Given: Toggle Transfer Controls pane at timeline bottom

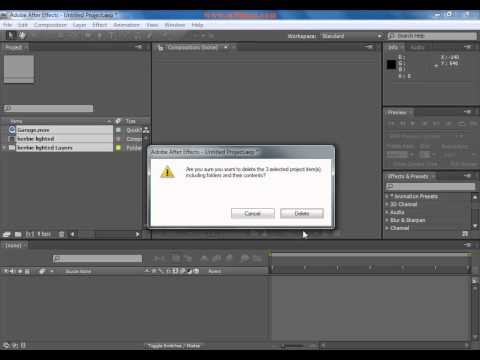Looking at the screenshot, I should point(15,346).
